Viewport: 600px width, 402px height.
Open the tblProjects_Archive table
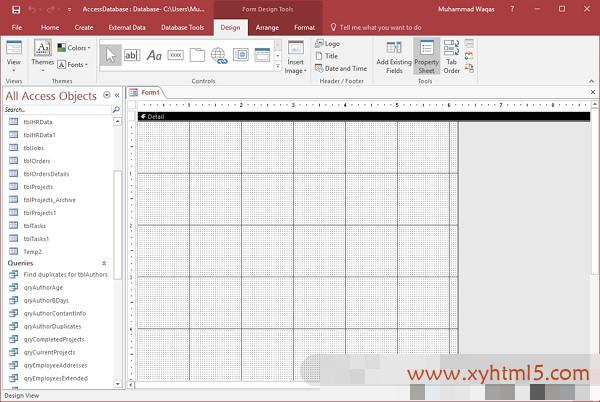click(x=49, y=200)
